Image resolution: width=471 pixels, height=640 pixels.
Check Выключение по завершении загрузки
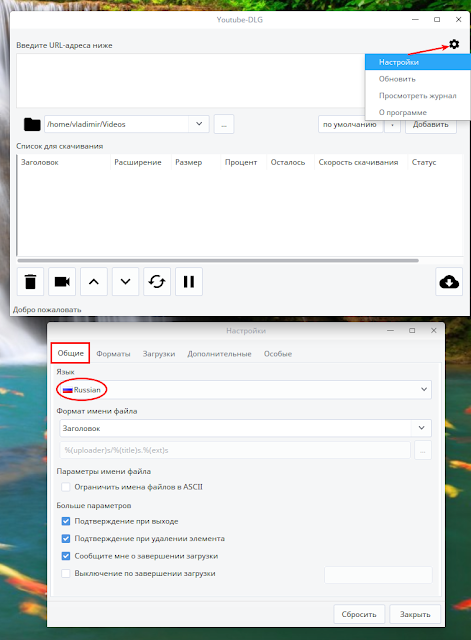[x=66, y=573]
